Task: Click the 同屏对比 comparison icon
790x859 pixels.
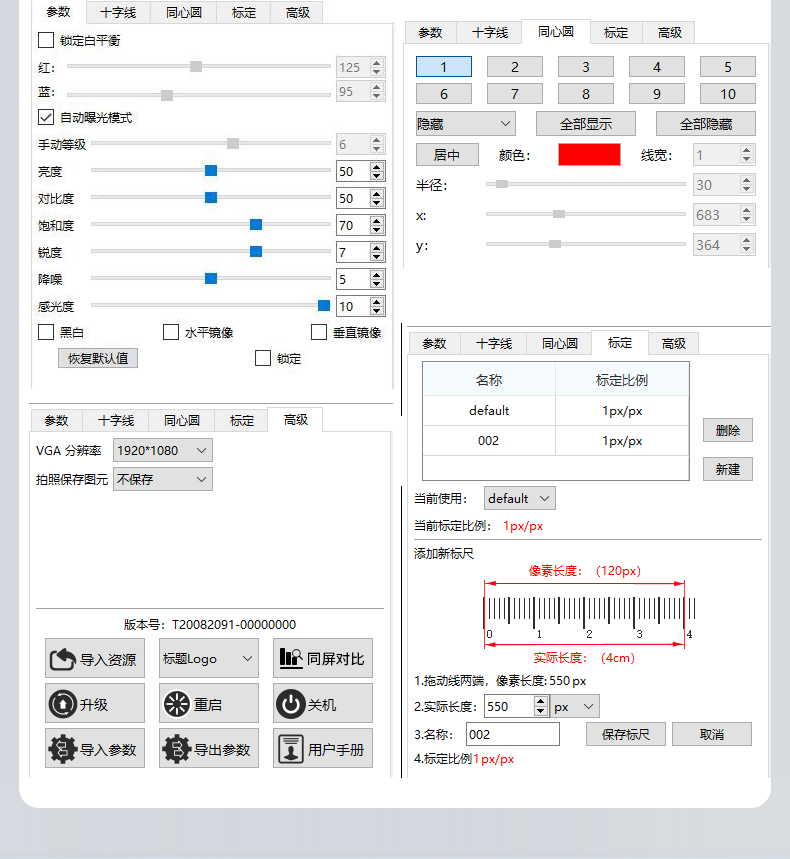Action: (291, 658)
